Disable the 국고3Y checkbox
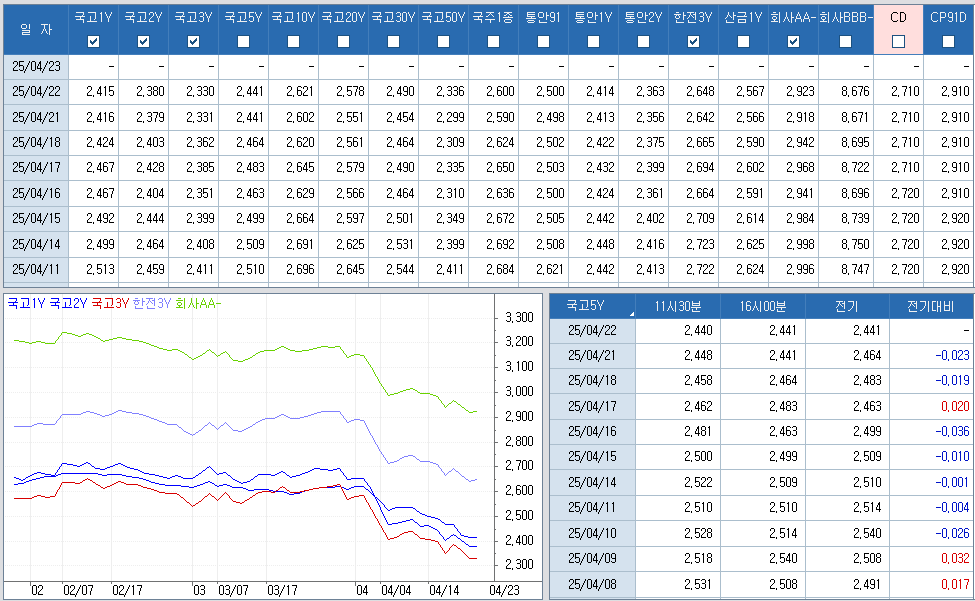Viewport: 975px width, 601px height. pos(193,41)
